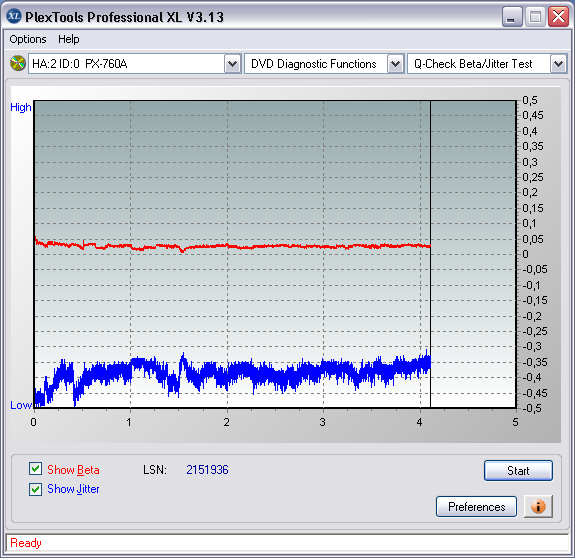
Task: Click the High jitter axis label
Action: click(x=21, y=107)
